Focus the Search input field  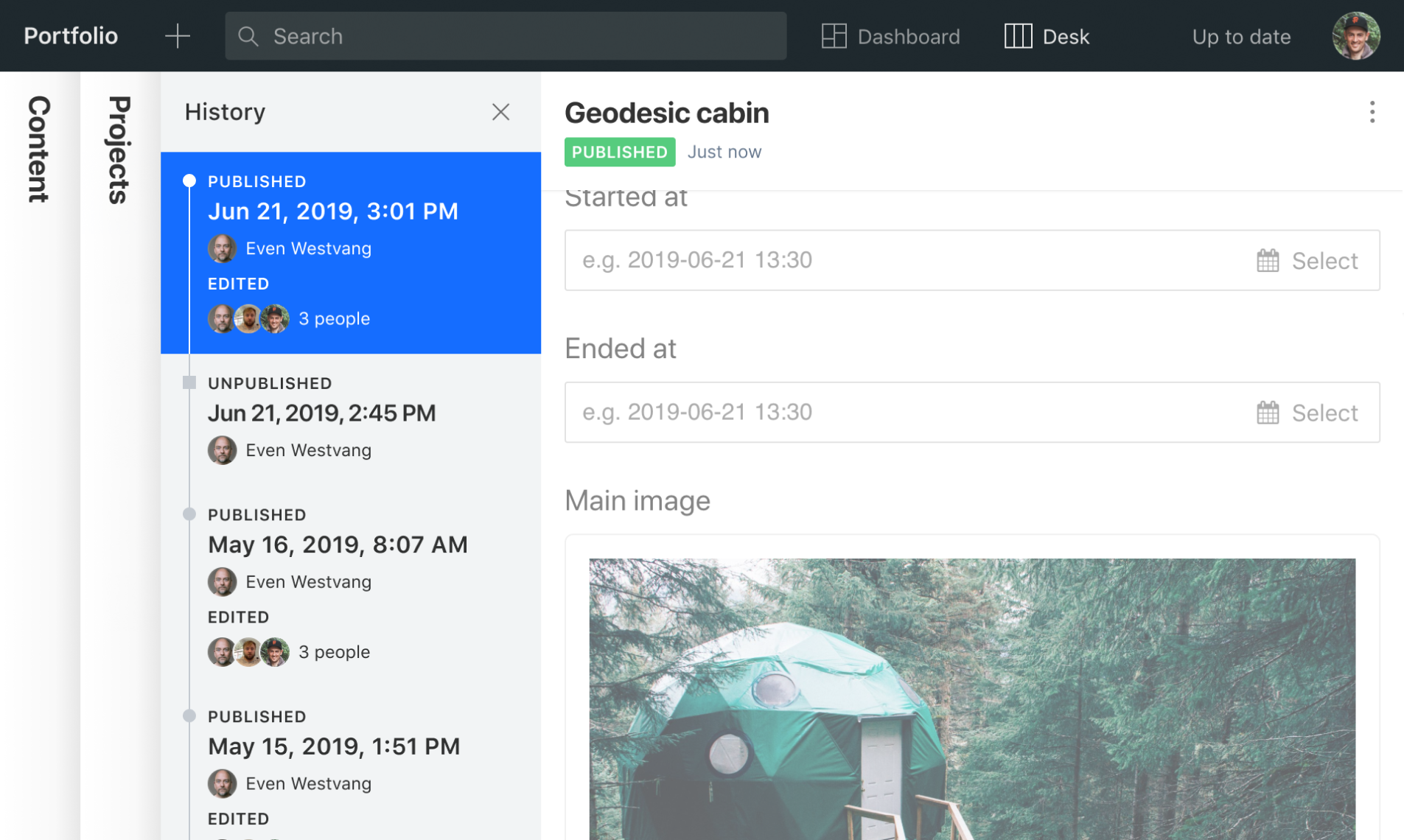506,35
